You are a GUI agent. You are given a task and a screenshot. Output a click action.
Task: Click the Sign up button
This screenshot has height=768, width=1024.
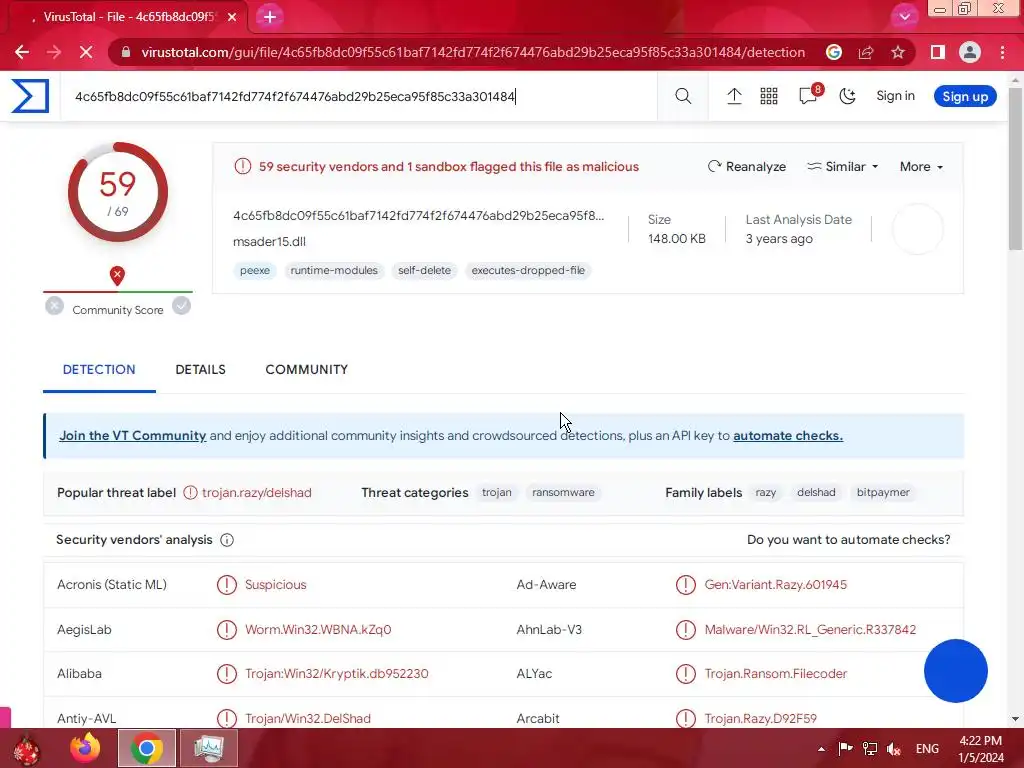coord(965,96)
